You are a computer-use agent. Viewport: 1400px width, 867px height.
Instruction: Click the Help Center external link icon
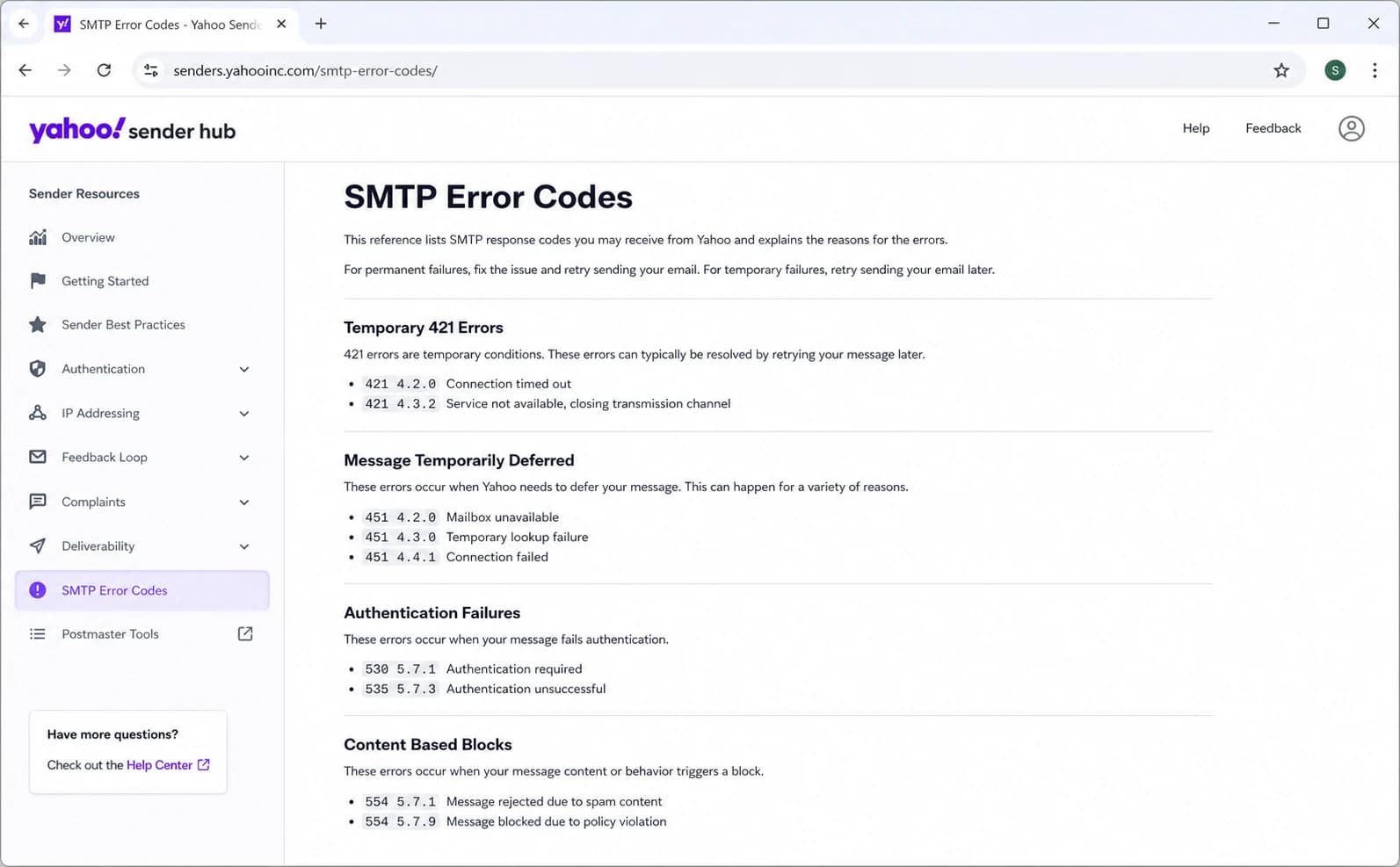point(204,765)
